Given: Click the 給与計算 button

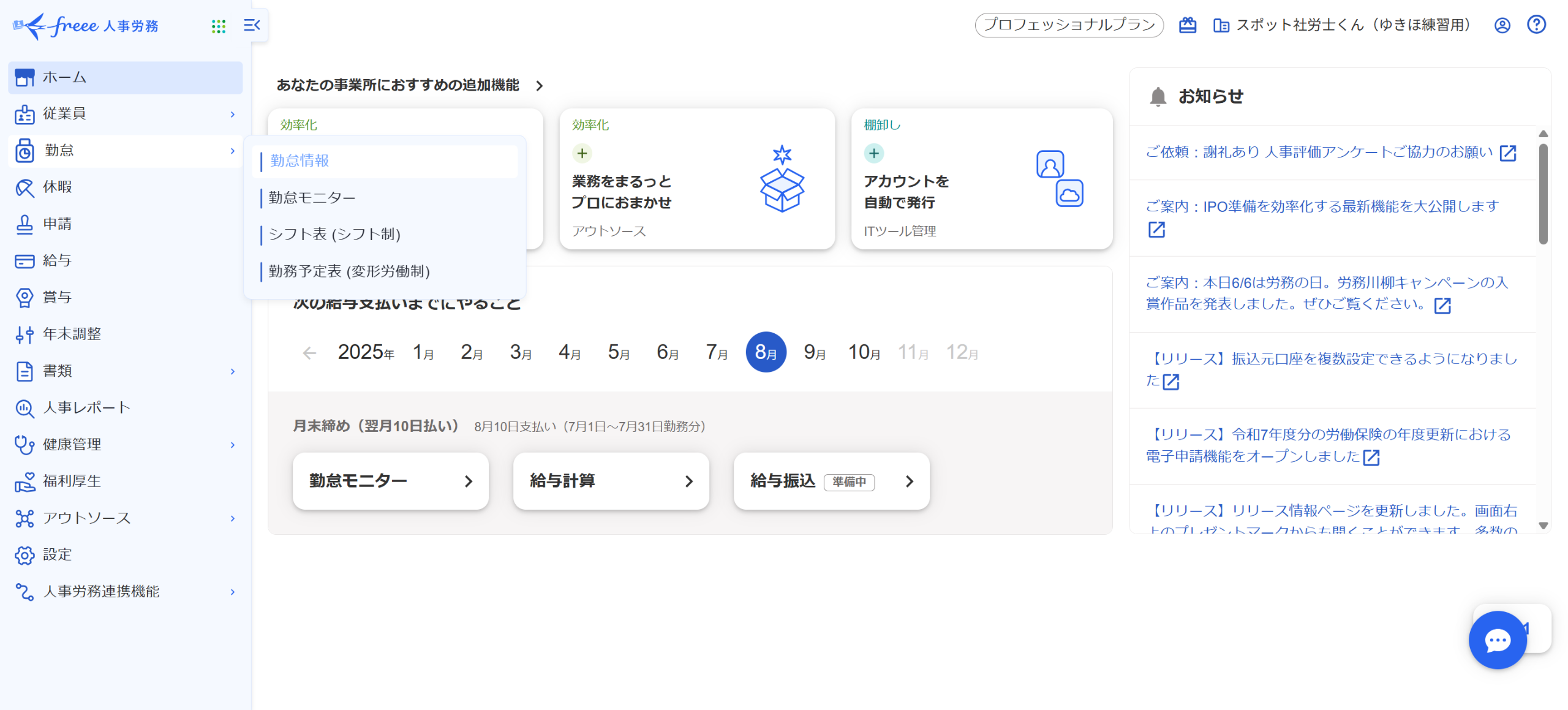Looking at the screenshot, I should coord(611,481).
